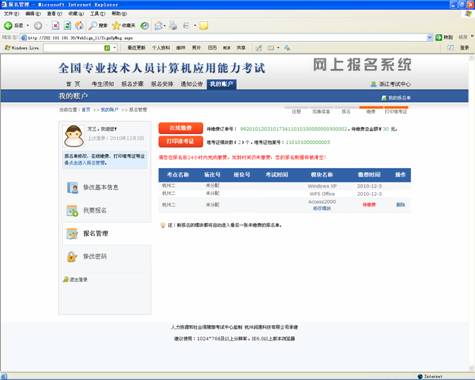Expand the address bar history dropdown
The height and width of the screenshot is (380, 475).
tap(430, 38)
